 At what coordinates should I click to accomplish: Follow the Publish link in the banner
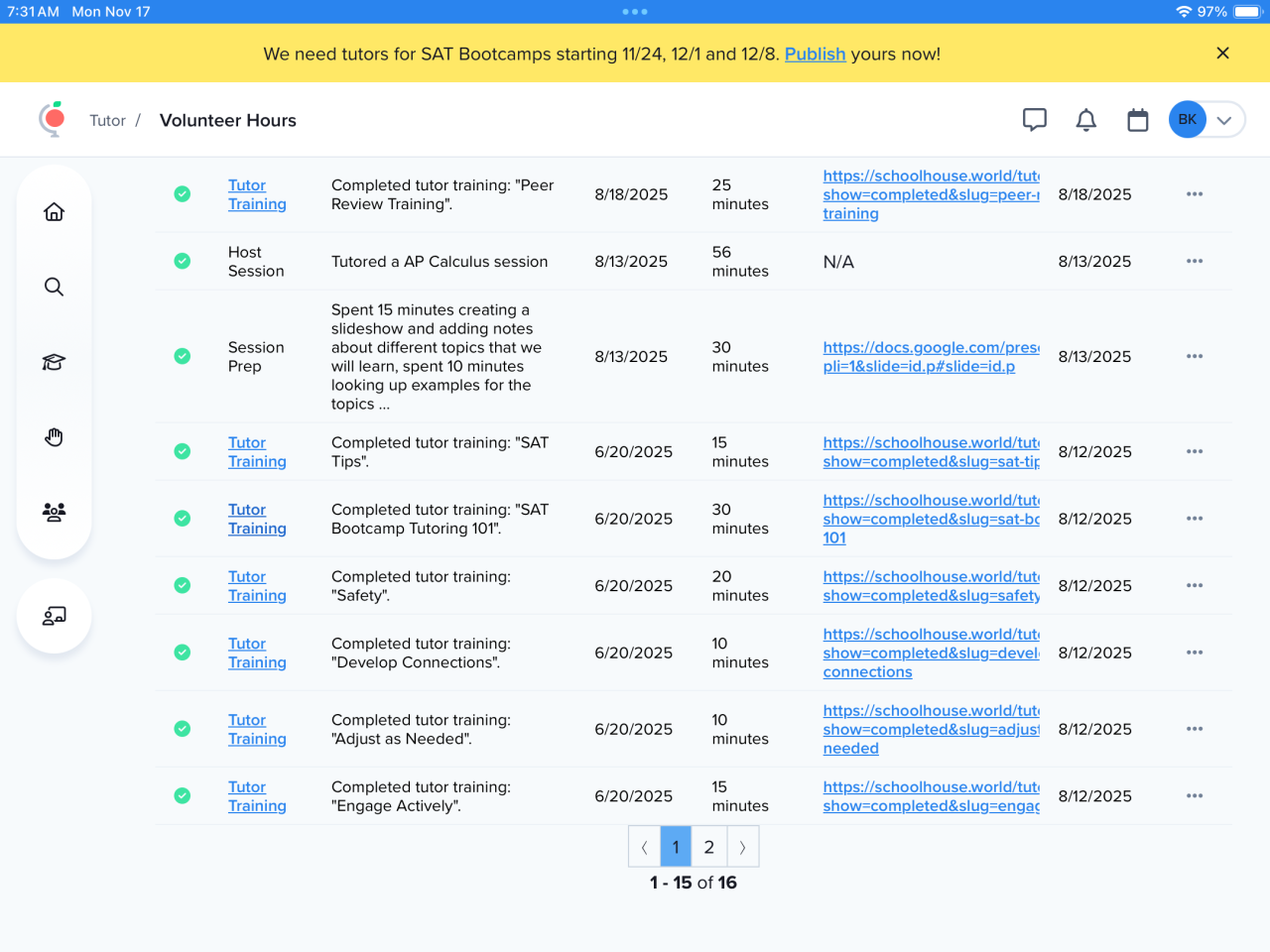point(816,54)
